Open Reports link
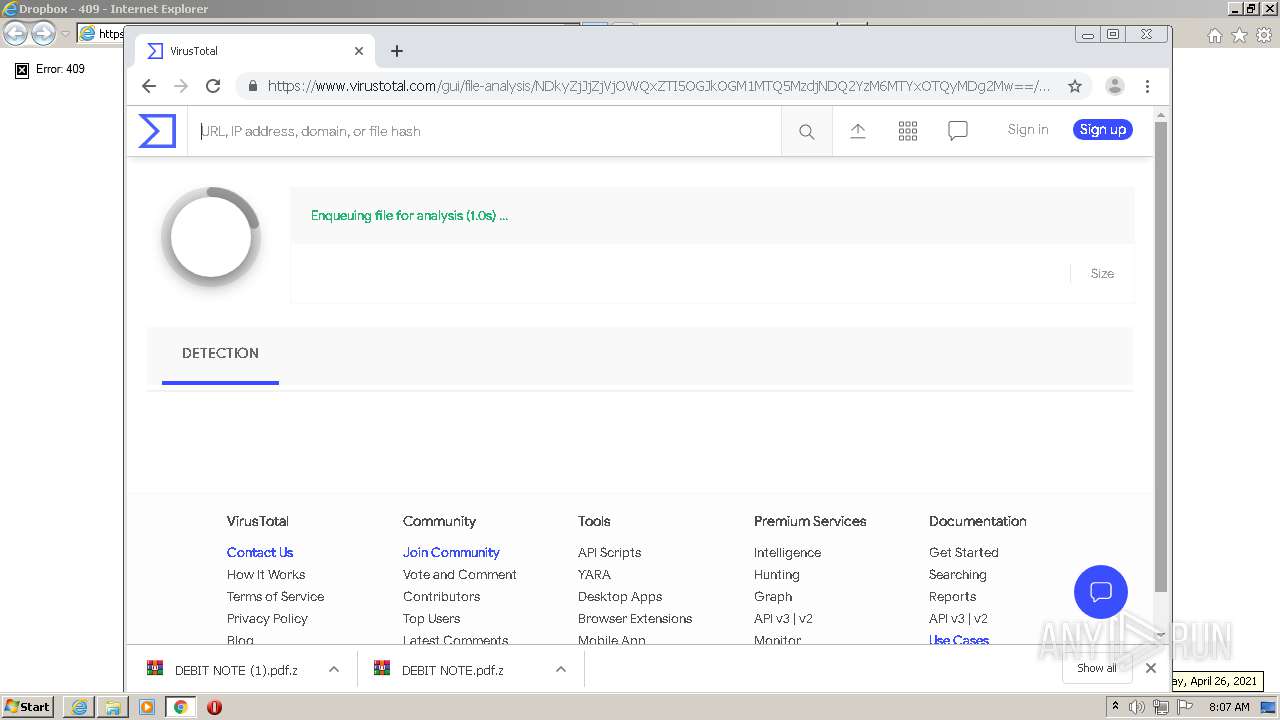Image resolution: width=1280 pixels, height=720 pixels. [952, 597]
